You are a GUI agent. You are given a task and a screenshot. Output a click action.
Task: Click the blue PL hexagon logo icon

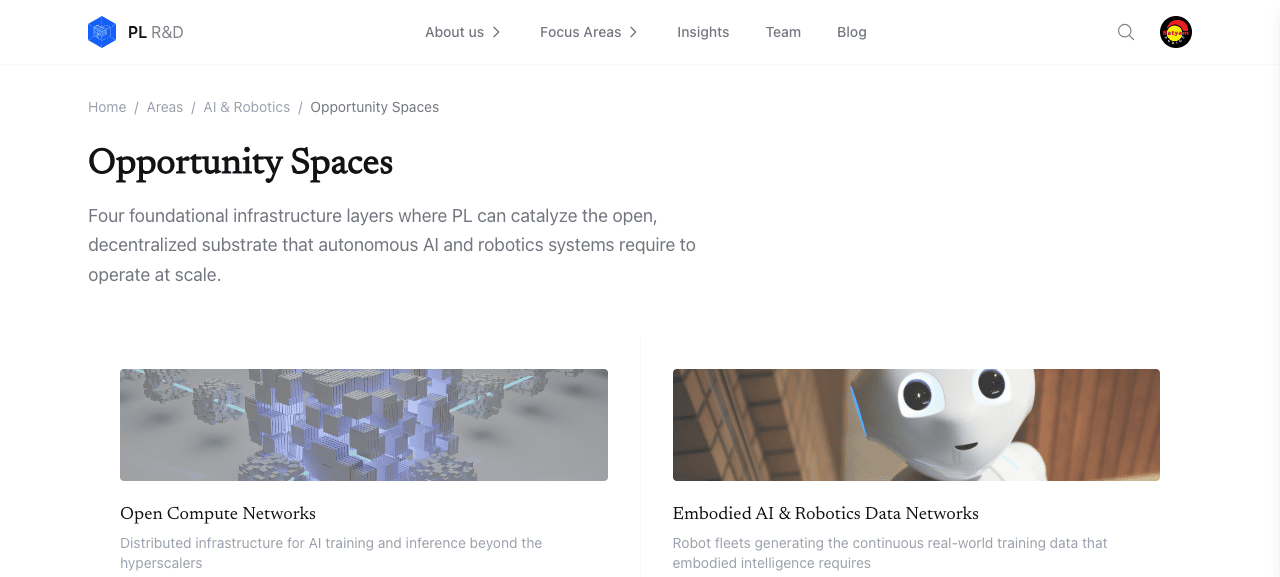[102, 32]
